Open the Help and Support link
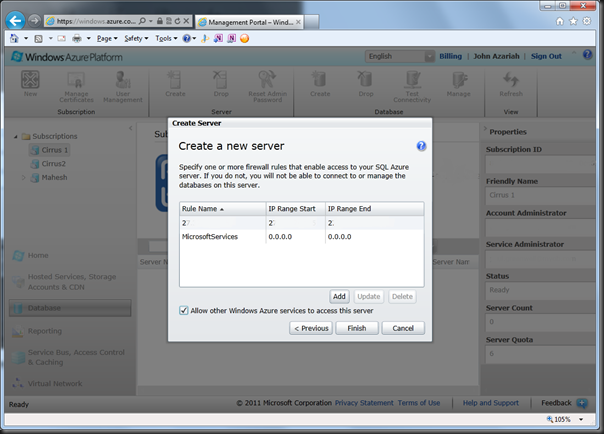604x434 pixels. coord(490,403)
